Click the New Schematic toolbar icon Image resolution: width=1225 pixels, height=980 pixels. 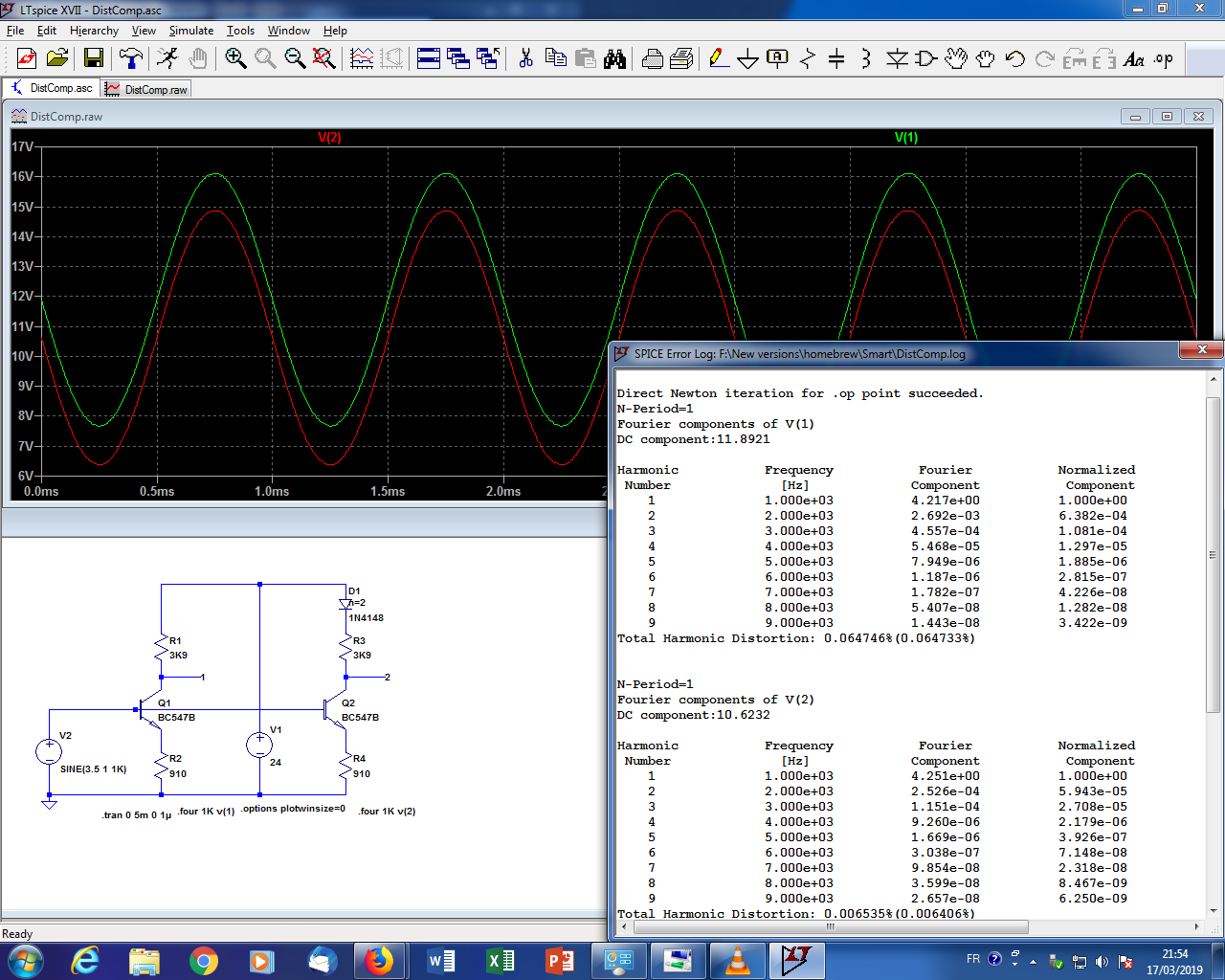coord(27,59)
